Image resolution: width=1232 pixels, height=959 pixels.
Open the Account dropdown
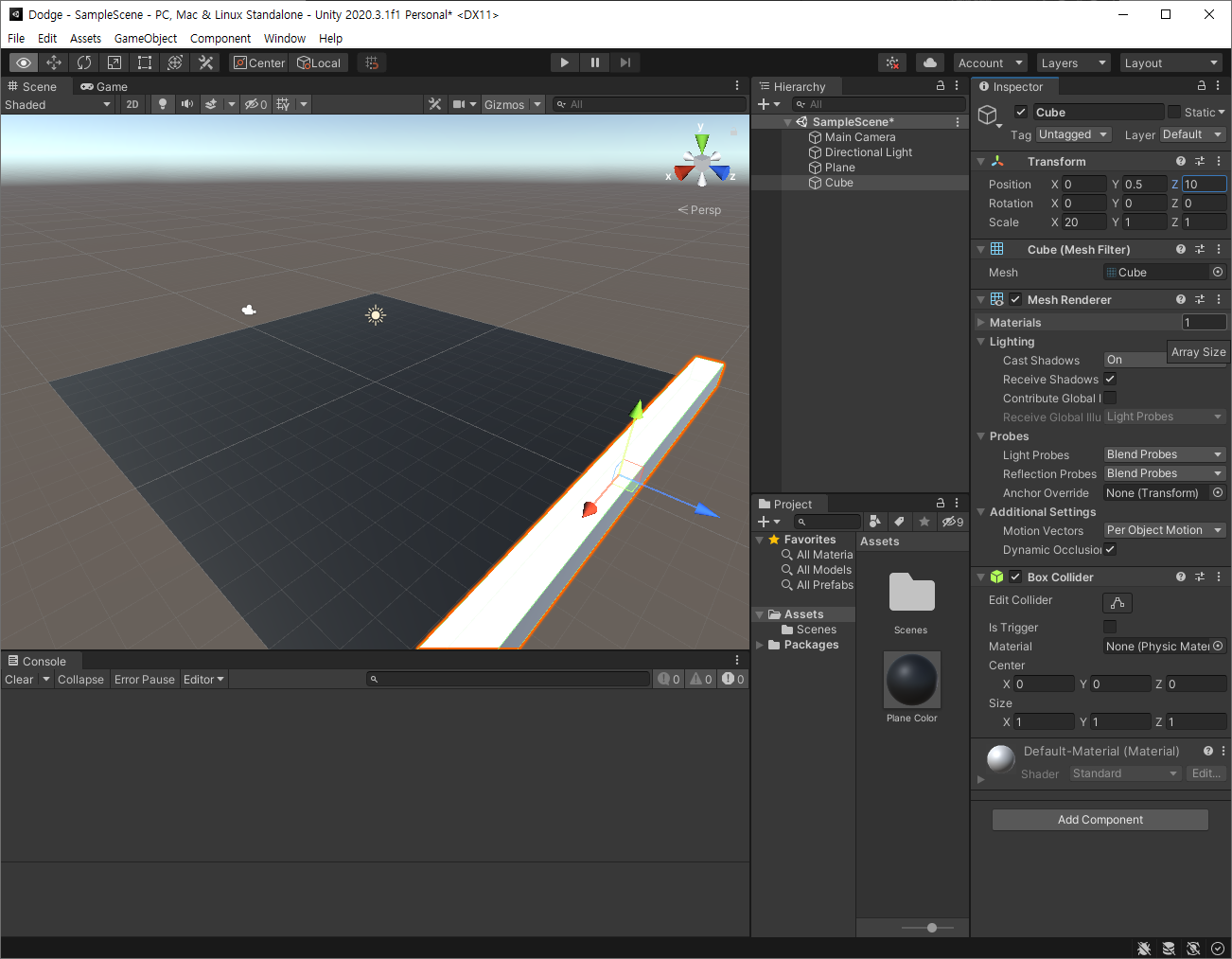[990, 62]
